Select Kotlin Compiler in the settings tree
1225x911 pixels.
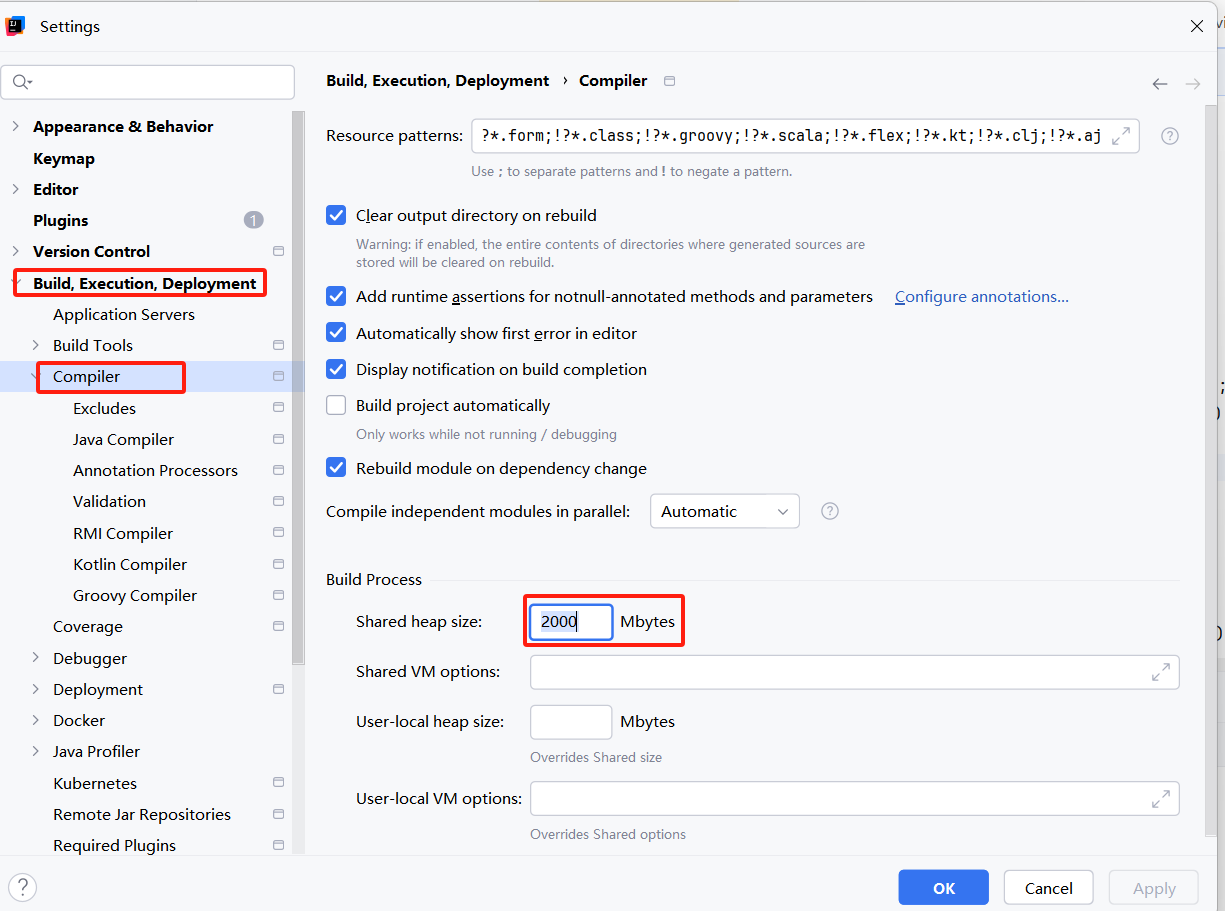click(x=128, y=564)
